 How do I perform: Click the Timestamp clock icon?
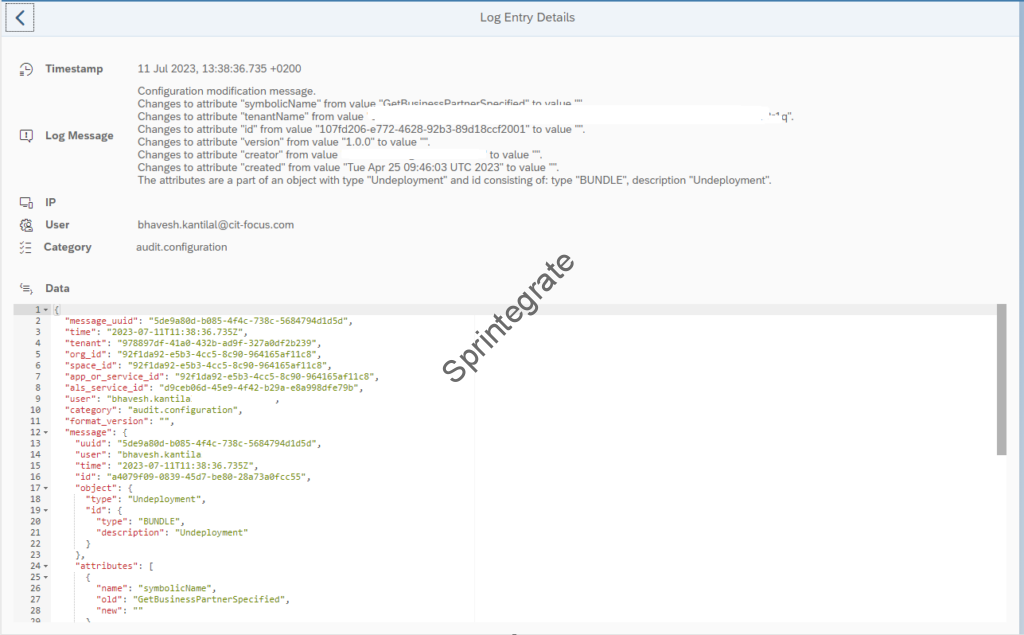pyautogui.click(x=27, y=69)
